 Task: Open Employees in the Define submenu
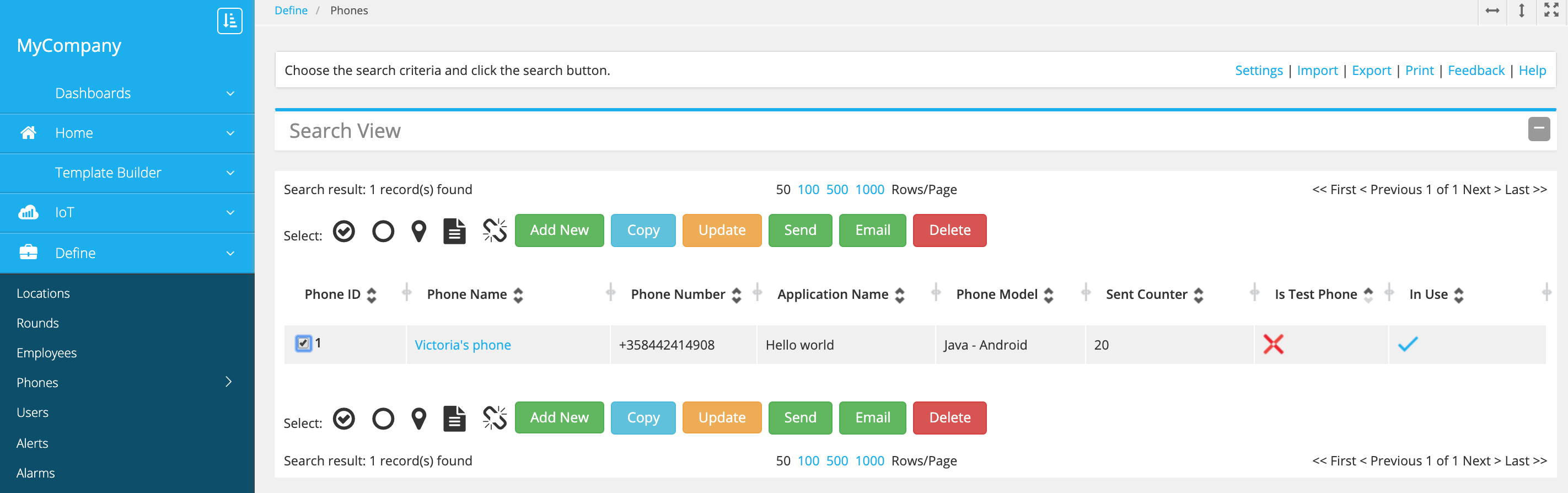pos(46,353)
